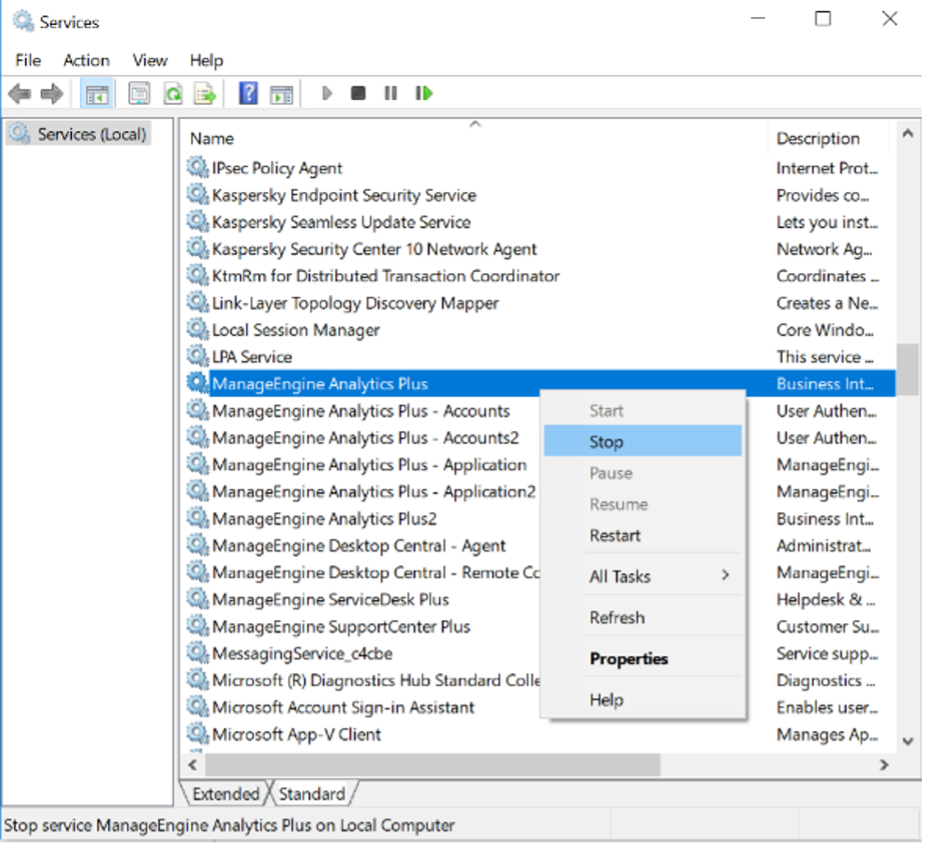
Task: Choose Stop in the context menu
Action: (x=642, y=441)
